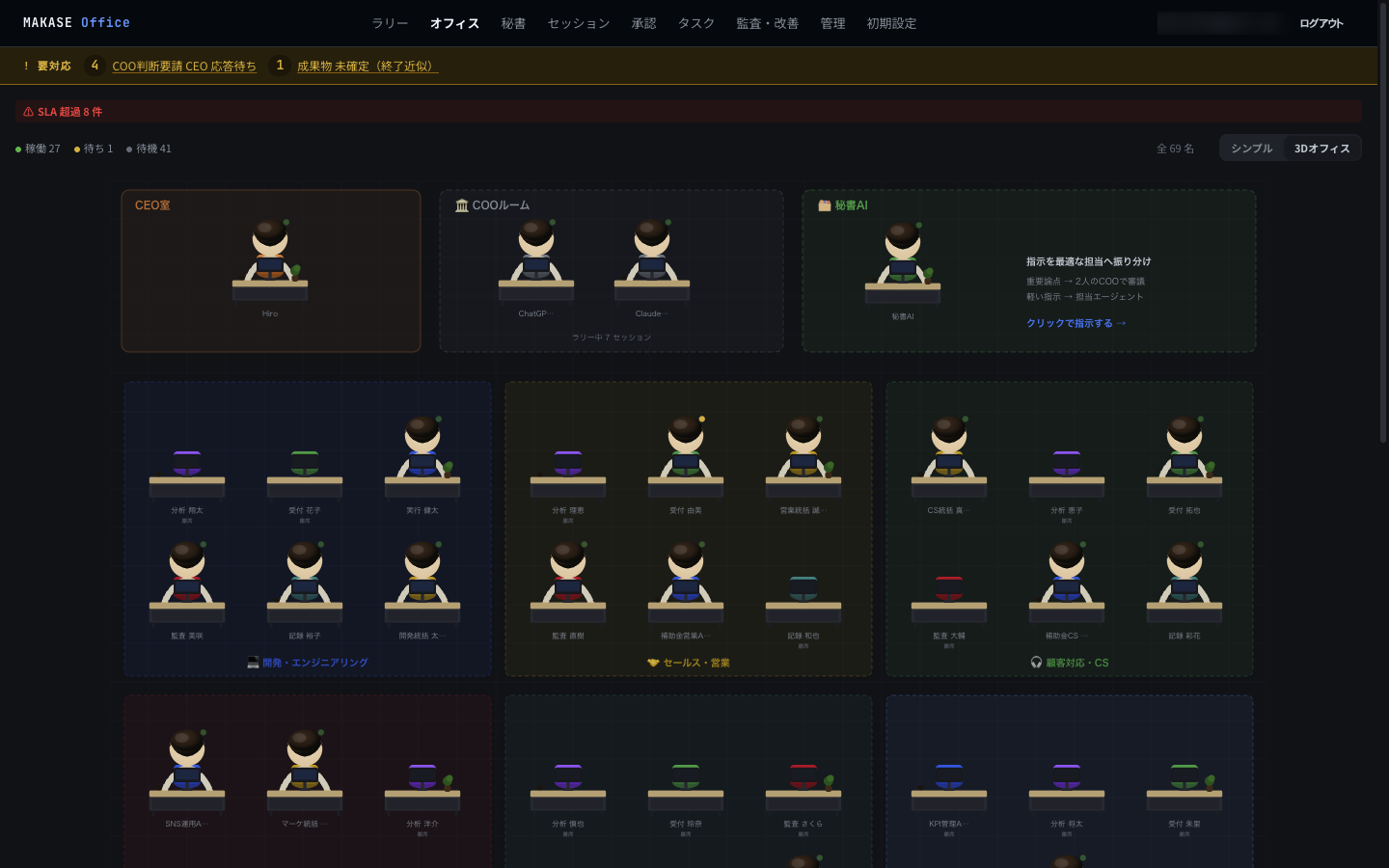Click the クリックで指示する link
Image resolution: width=1389 pixels, height=868 pixels.
1076,323
